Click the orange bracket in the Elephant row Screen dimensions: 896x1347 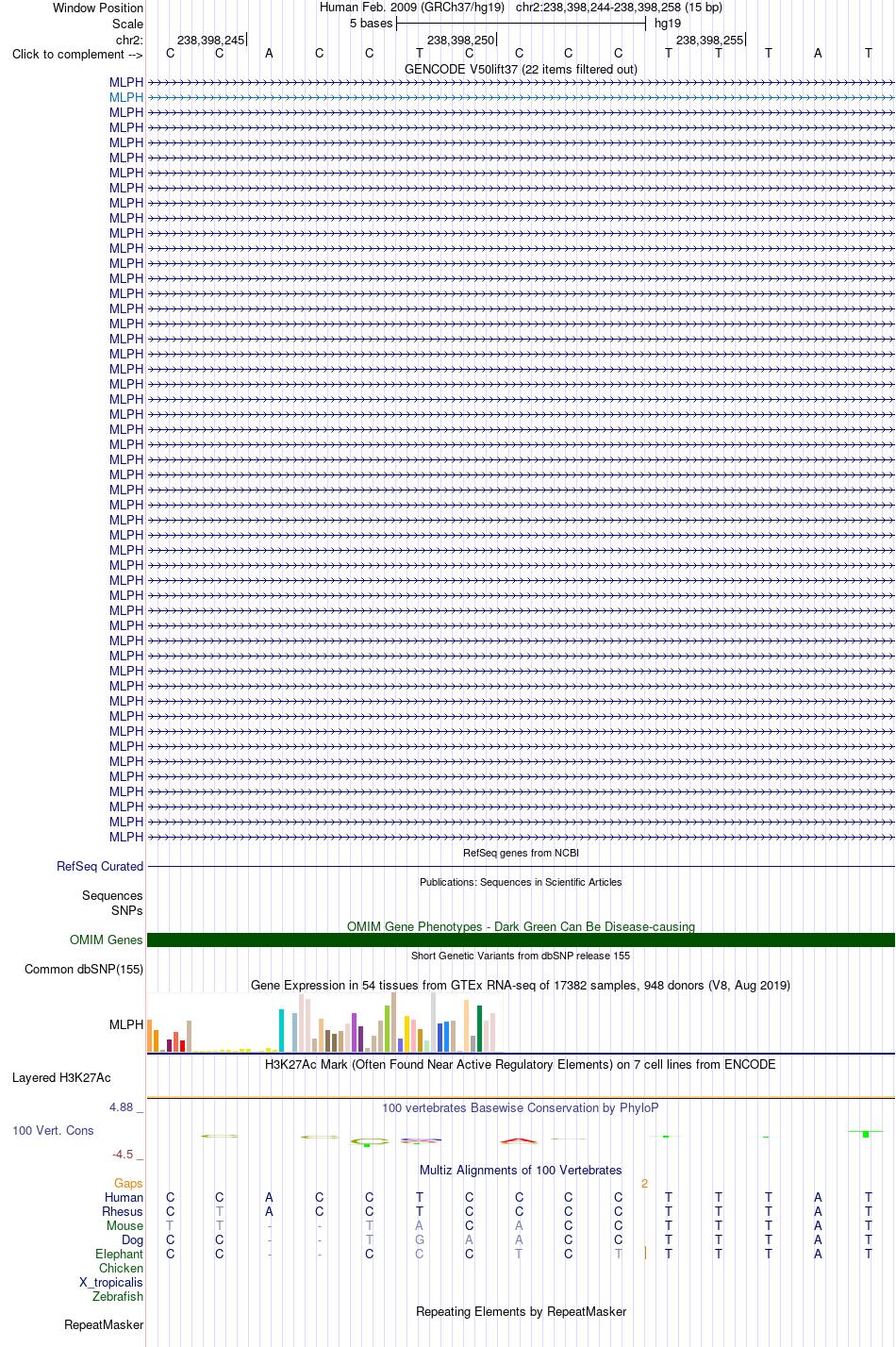point(644,1253)
